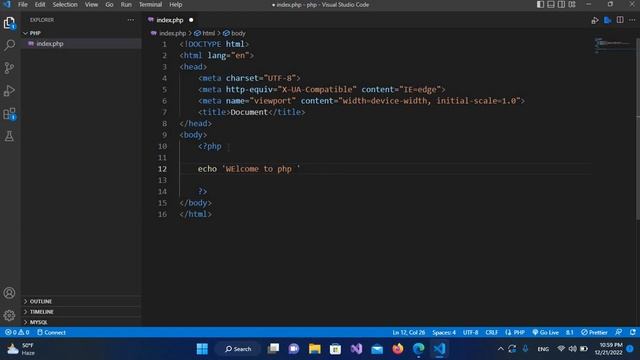640x360 pixels.
Task: Open the Go menu
Action: tap(109, 4)
